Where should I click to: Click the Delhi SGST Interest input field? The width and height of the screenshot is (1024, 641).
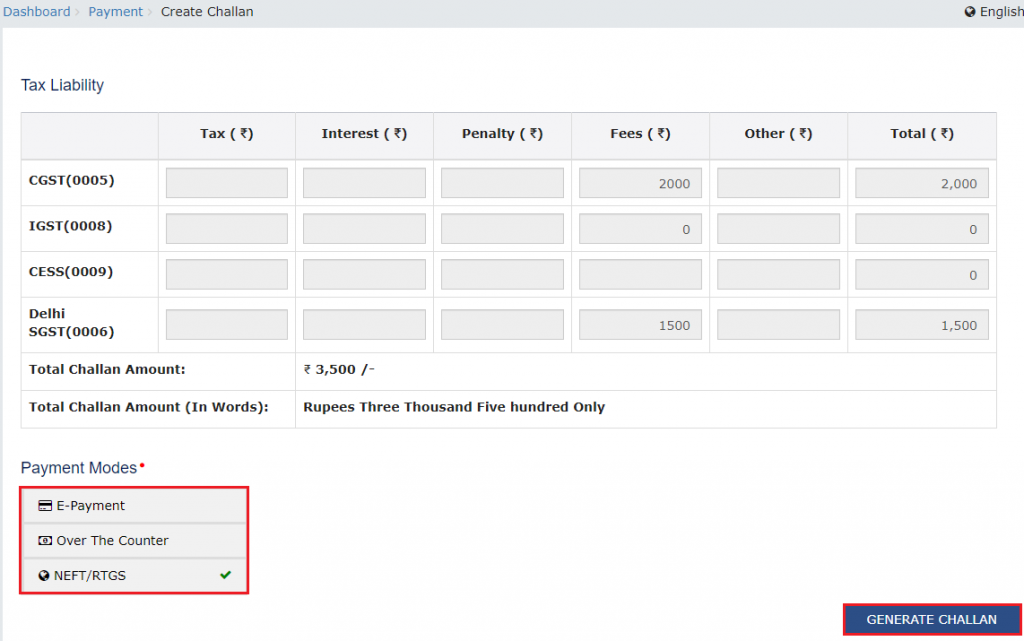(364, 324)
